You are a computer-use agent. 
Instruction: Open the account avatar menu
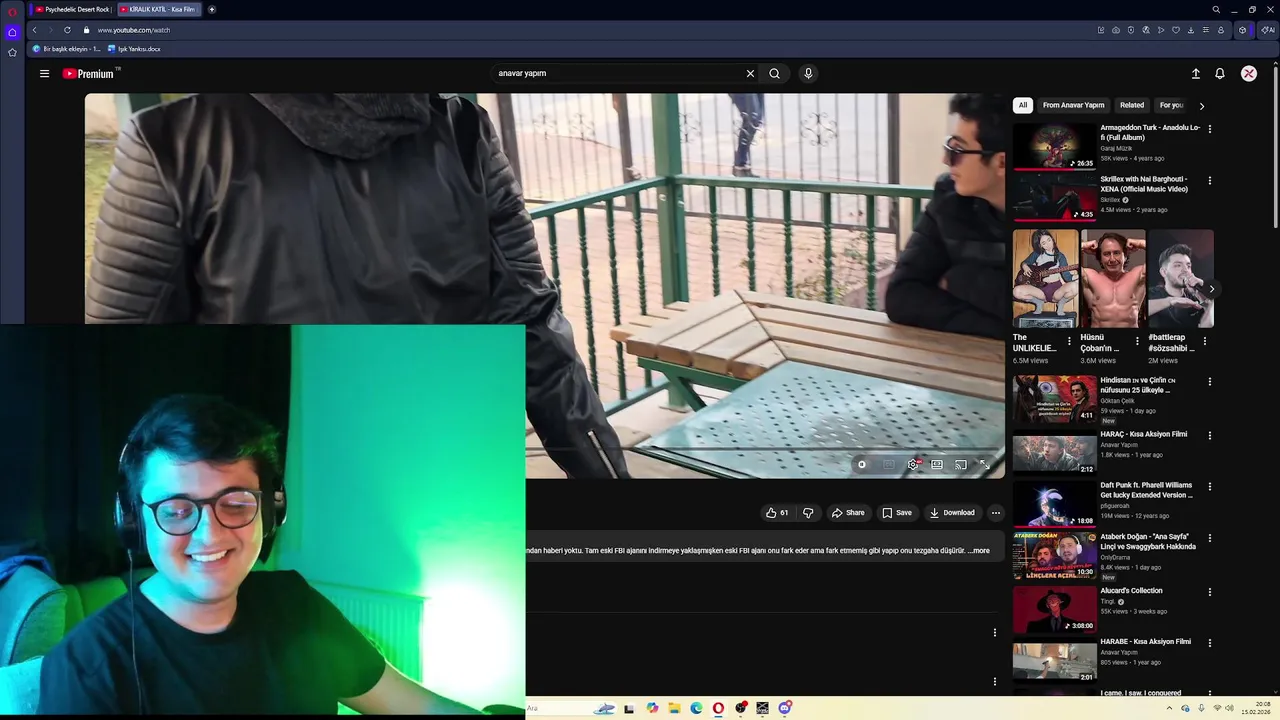click(1249, 73)
